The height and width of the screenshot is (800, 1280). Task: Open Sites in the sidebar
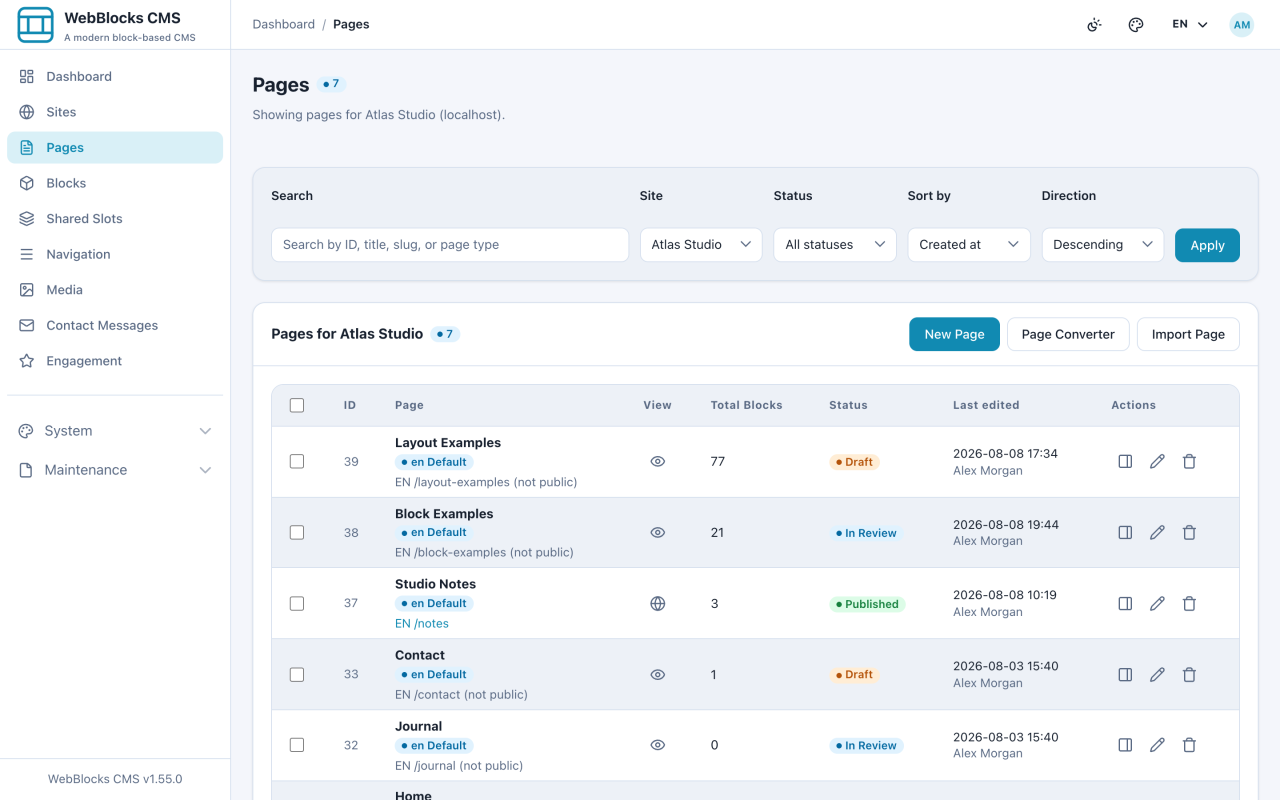click(115, 112)
